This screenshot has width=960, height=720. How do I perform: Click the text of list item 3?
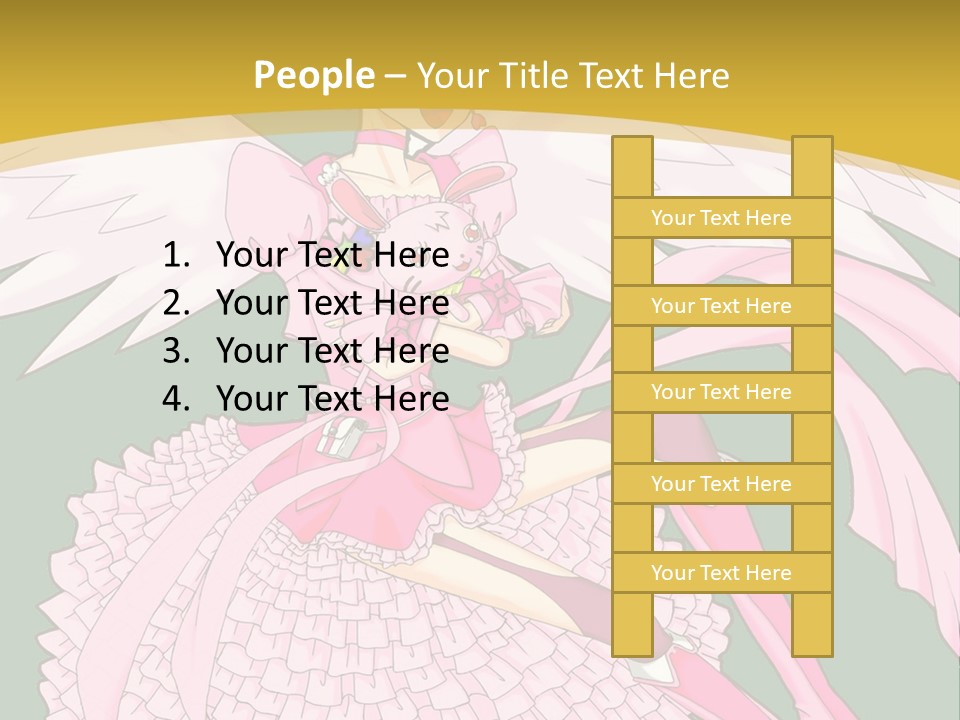click(332, 350)
